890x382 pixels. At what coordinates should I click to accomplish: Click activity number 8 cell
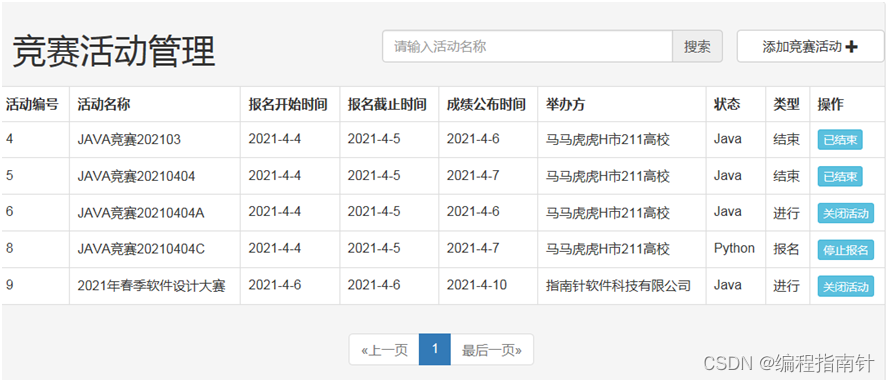point(35,249)
